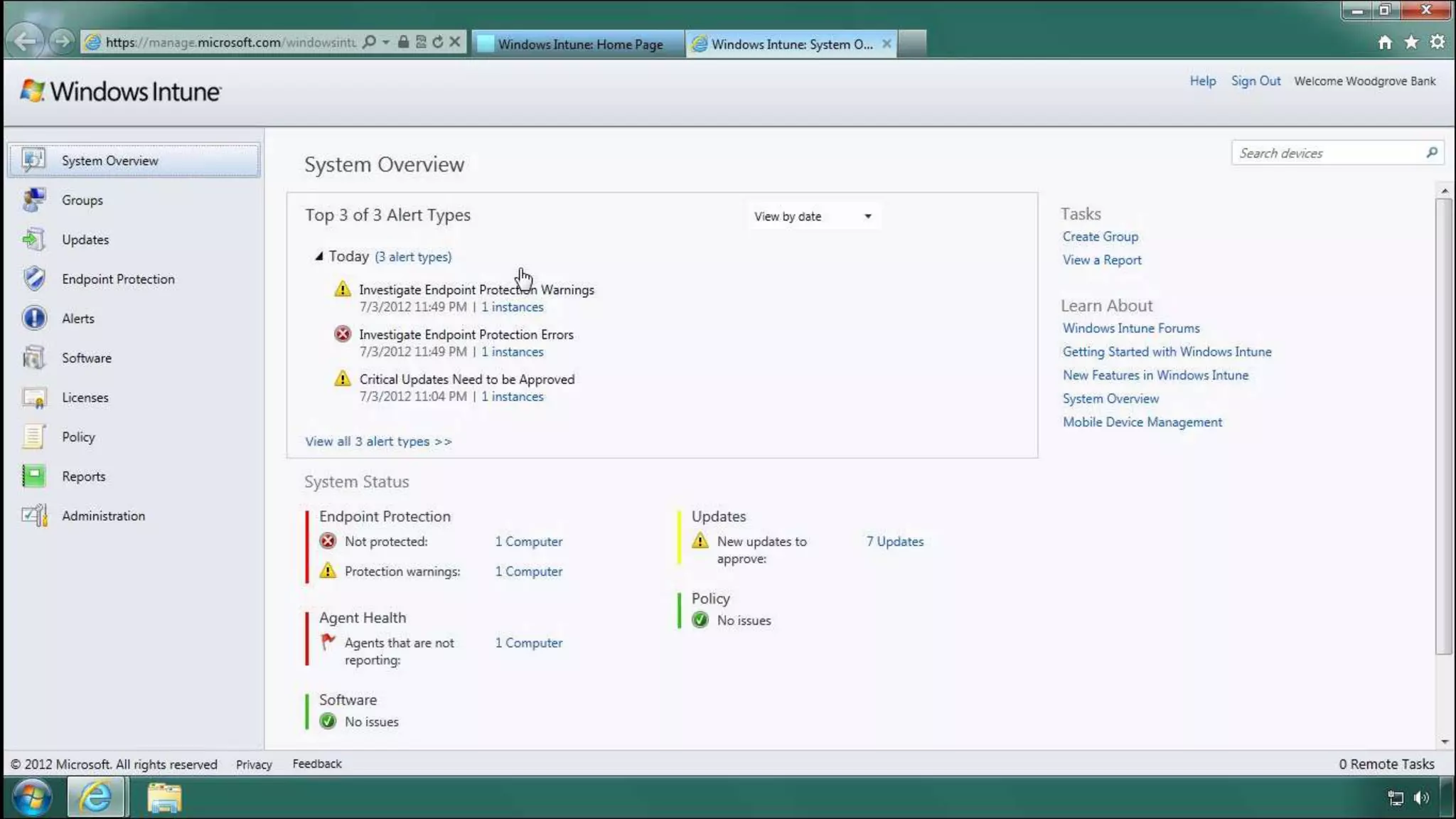Click the Policy document icon
The width and height of the screenshot is (1456, 819).
click(x=33, y=437)
